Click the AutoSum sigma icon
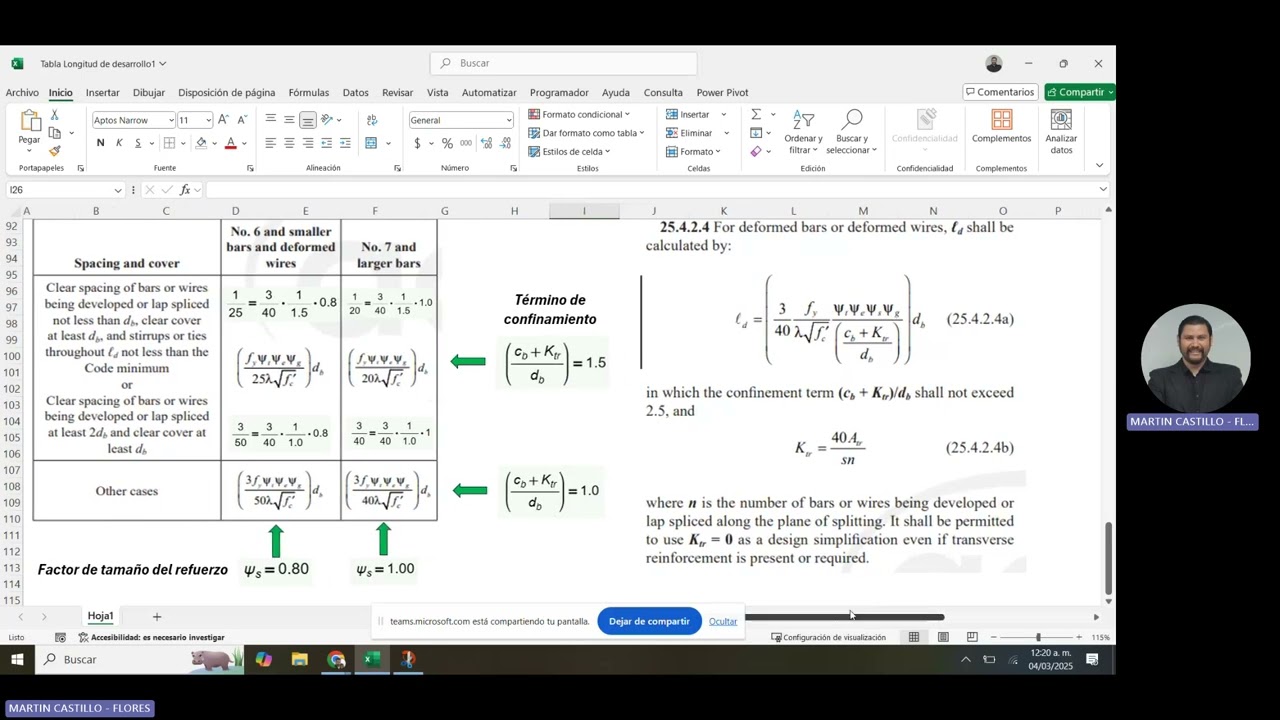The height and width of the screenshot is (720, 1280). pos(756,115)
